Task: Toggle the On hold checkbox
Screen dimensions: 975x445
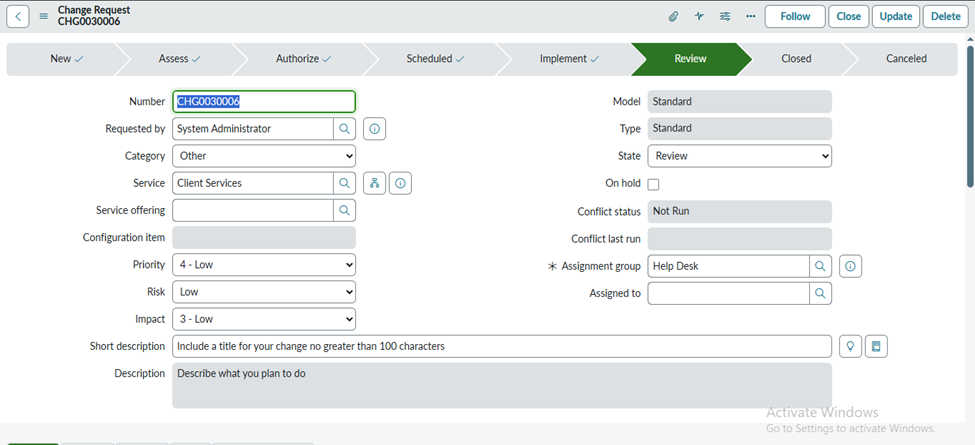Action: (654, 184)
